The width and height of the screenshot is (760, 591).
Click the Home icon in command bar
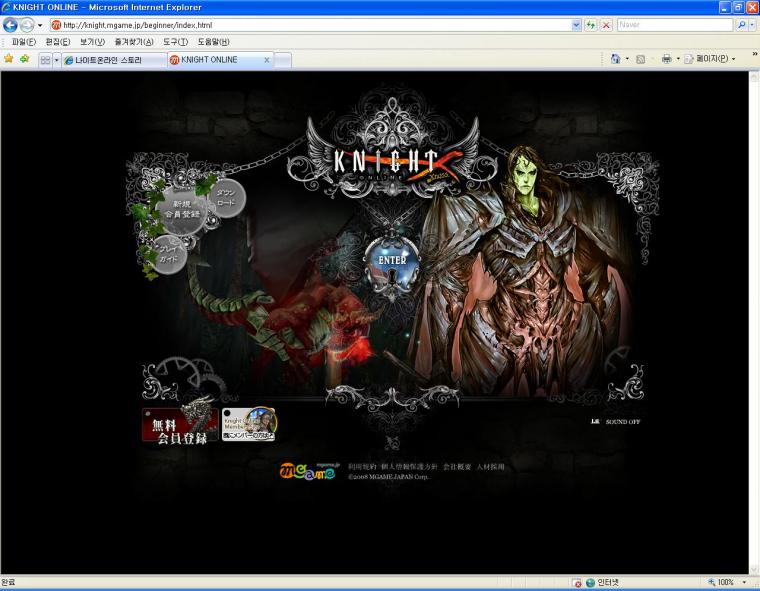(x=615, y=59)
